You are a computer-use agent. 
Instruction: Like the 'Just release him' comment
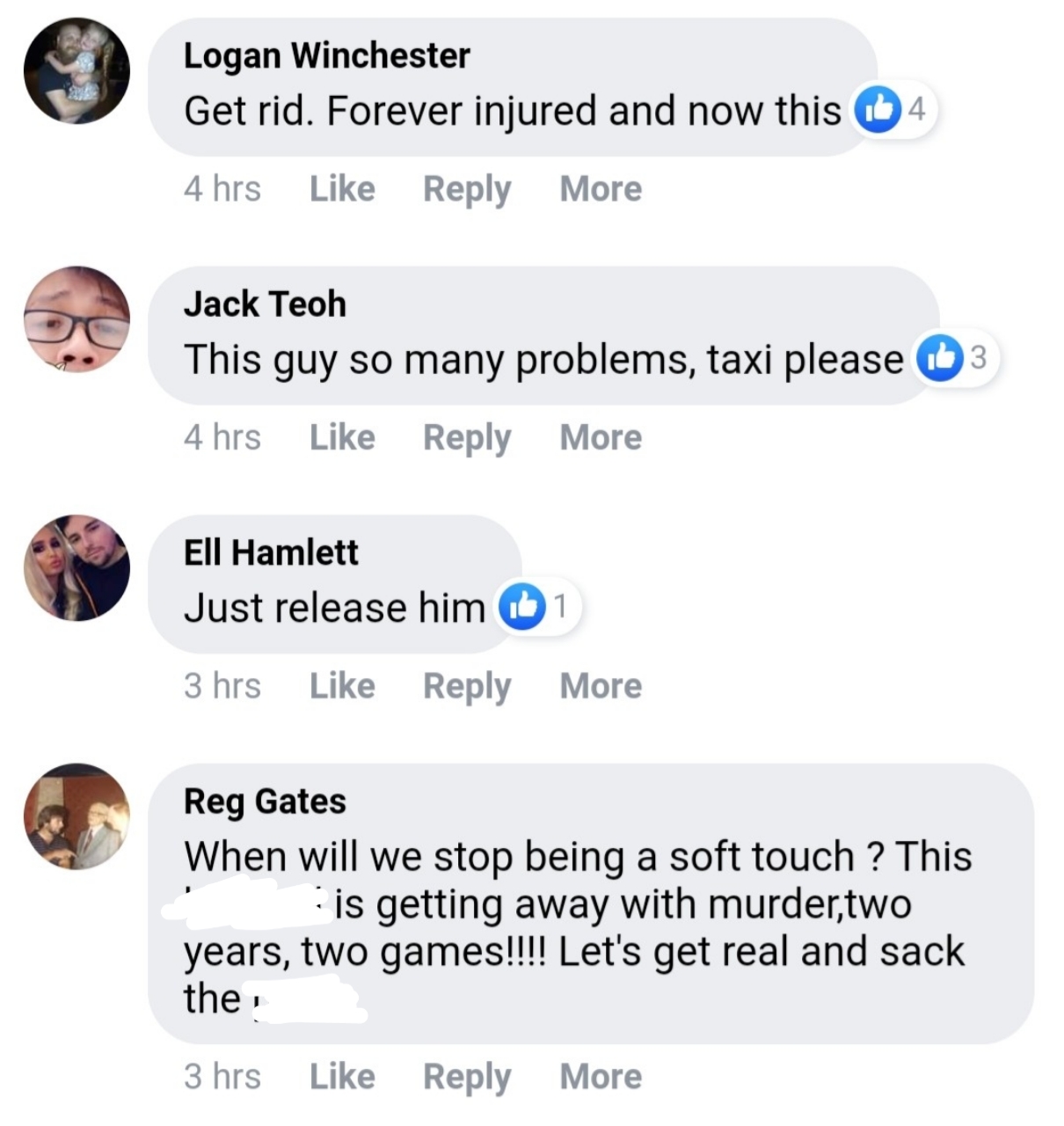tap(342, 685)
